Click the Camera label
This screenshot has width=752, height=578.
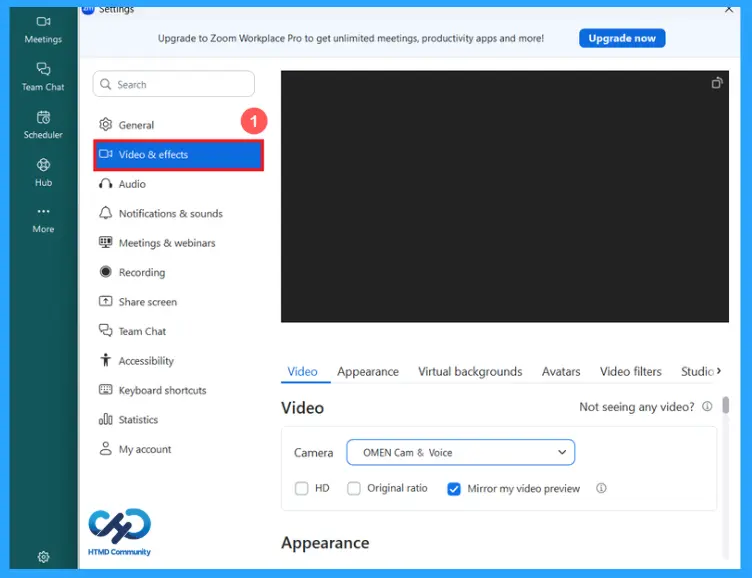[313, 453]
